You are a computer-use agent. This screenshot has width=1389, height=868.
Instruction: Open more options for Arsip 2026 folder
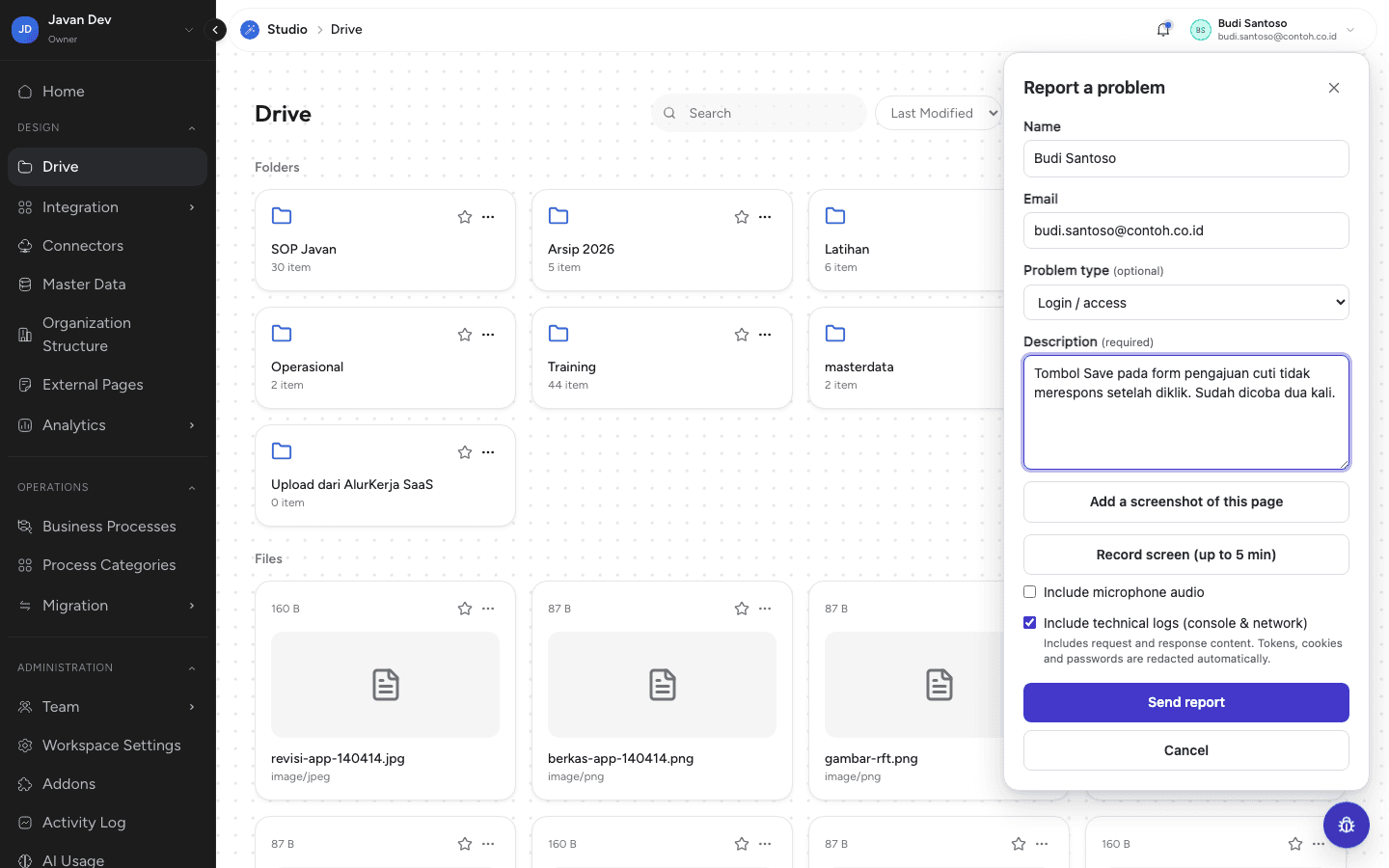[x=765, y=217]
